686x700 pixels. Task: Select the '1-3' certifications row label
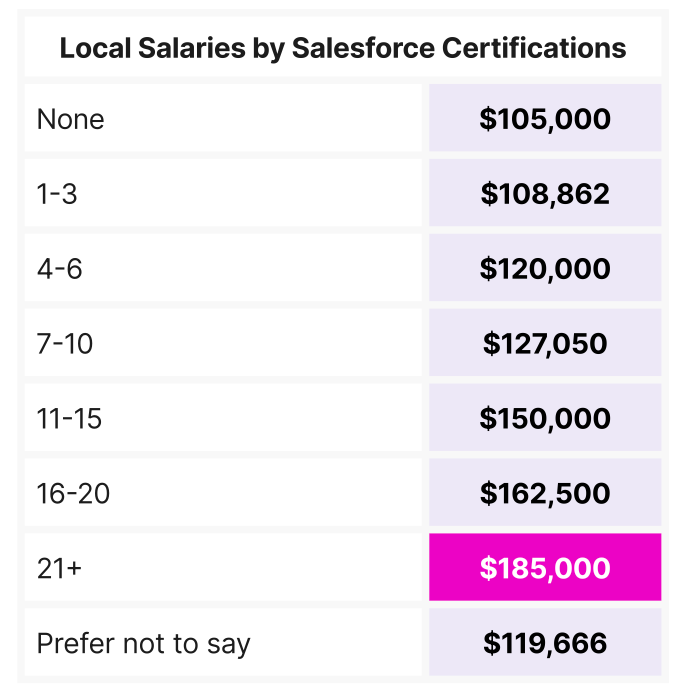pos(57,194)
